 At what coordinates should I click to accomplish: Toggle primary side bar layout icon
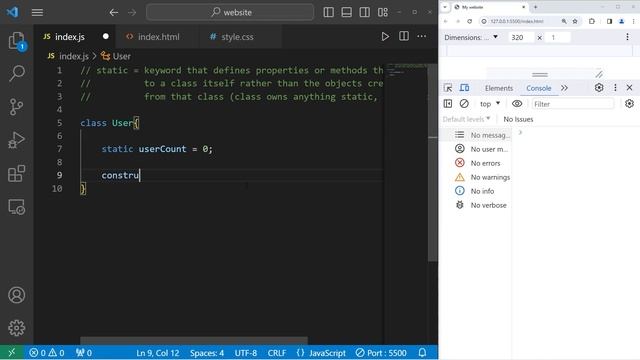click(x=329, y=12)
